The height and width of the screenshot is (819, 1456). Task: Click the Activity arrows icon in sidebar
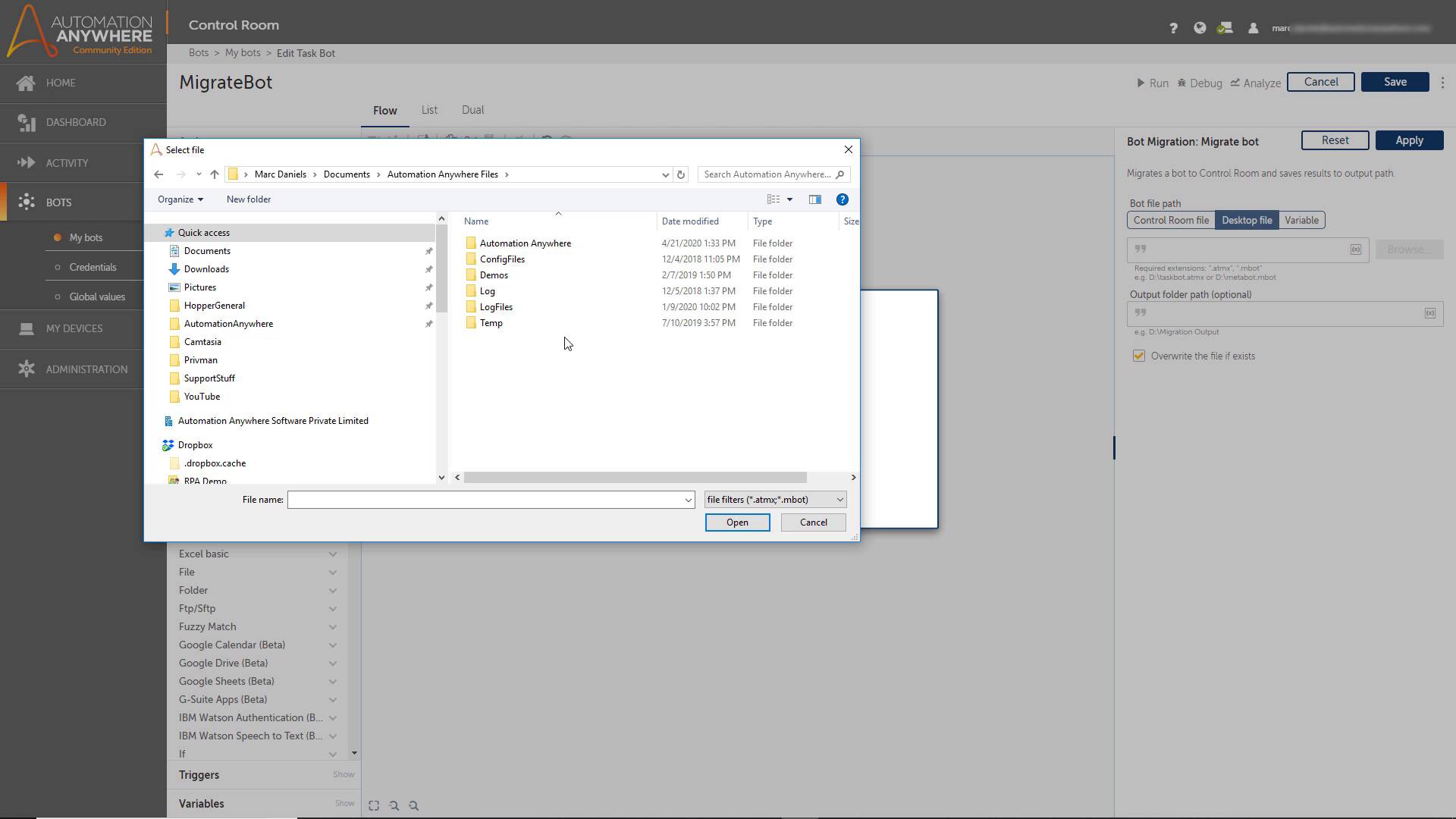26,162
